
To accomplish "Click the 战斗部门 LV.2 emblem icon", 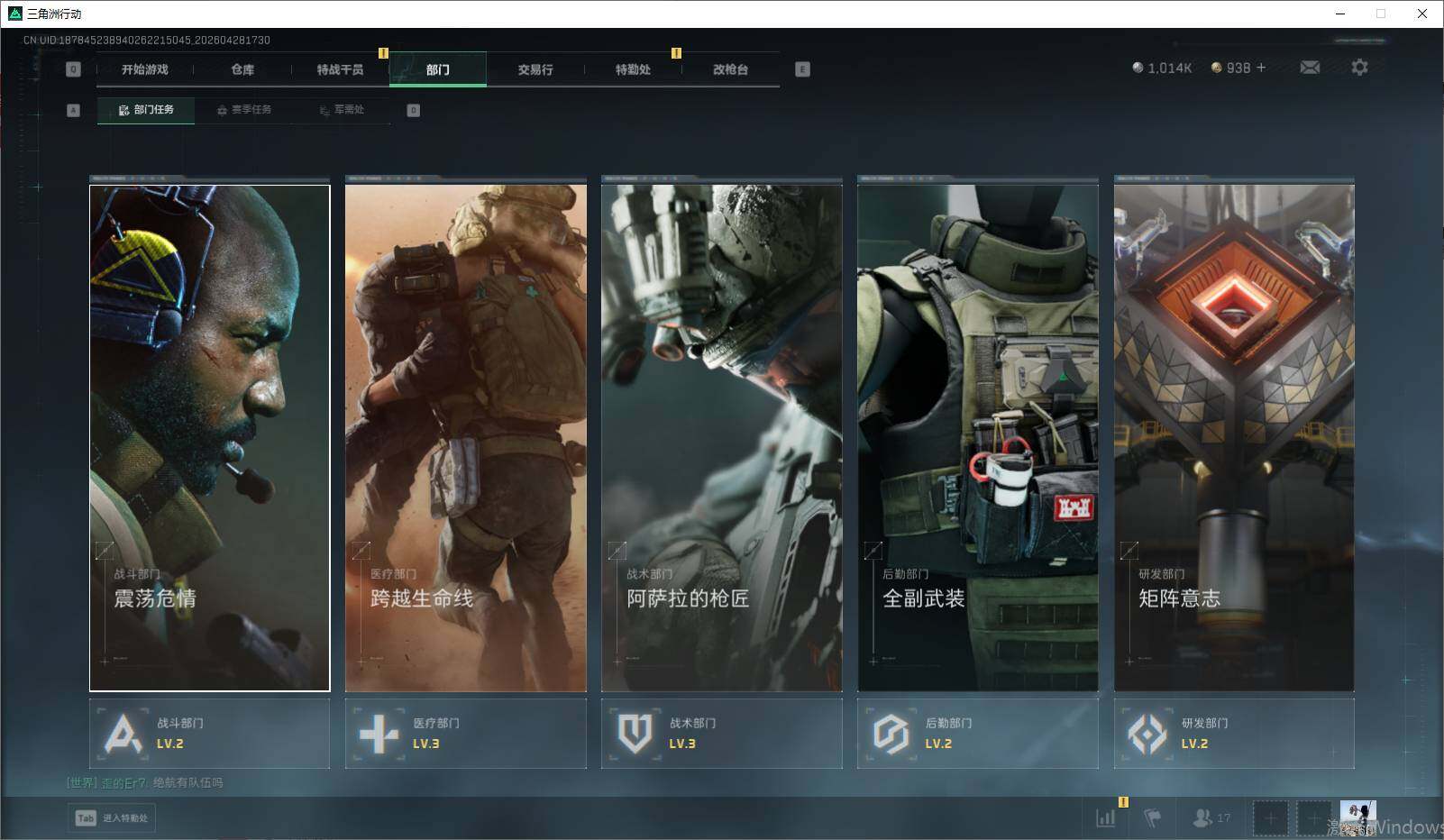I will 123,734.
